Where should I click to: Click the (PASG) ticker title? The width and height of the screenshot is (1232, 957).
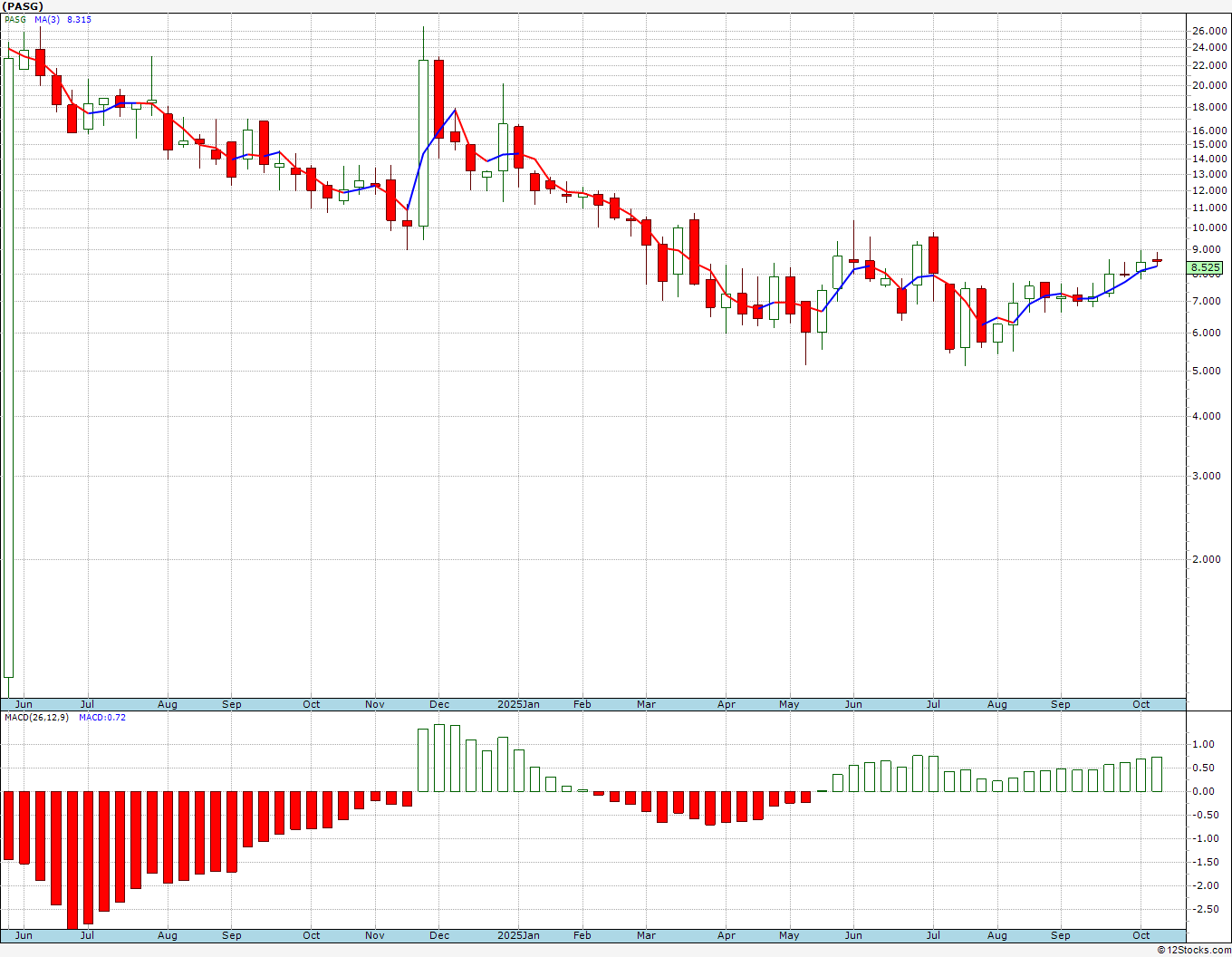pyautogui.click(x=23, y=6)
